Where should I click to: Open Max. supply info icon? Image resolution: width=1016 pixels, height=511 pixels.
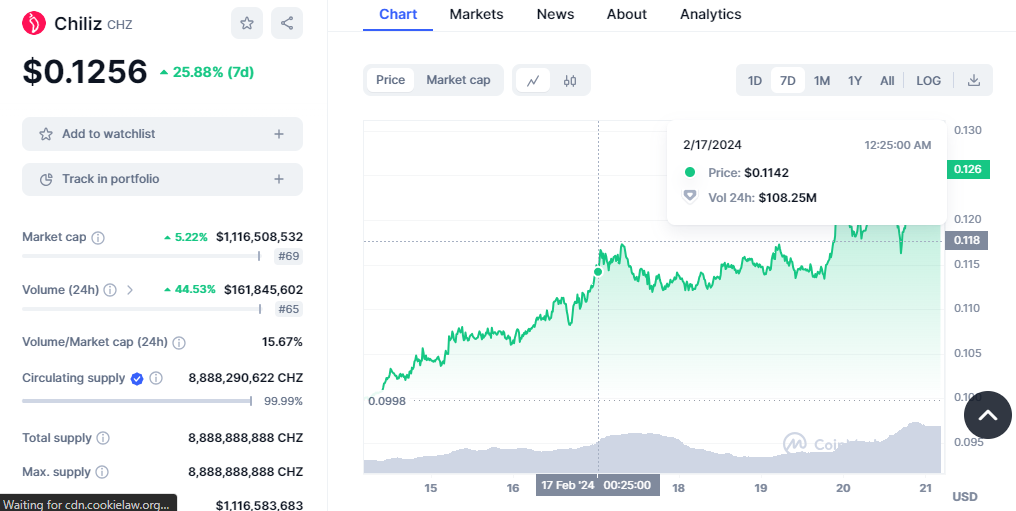click(x=102, y=472)
